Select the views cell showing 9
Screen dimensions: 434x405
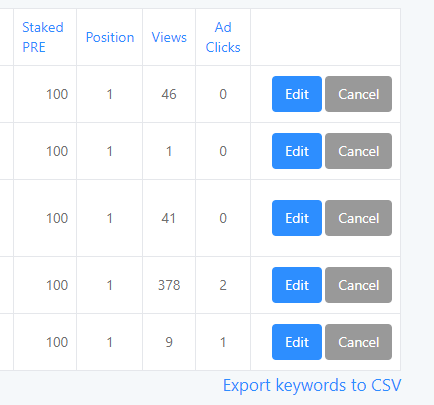[169, 342]
